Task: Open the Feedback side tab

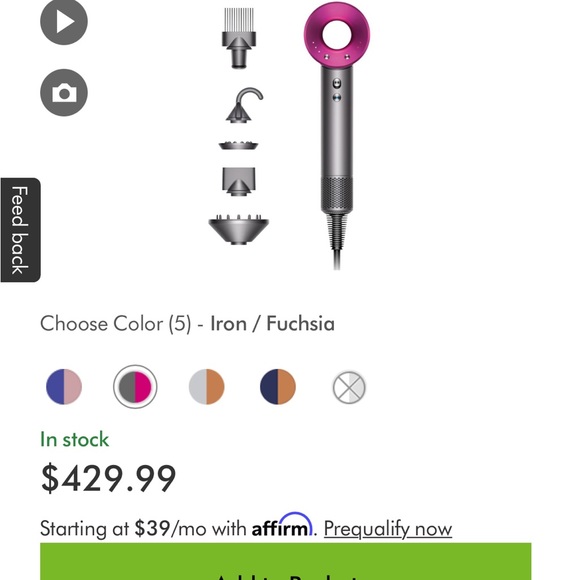Action: tap(20, 230)
